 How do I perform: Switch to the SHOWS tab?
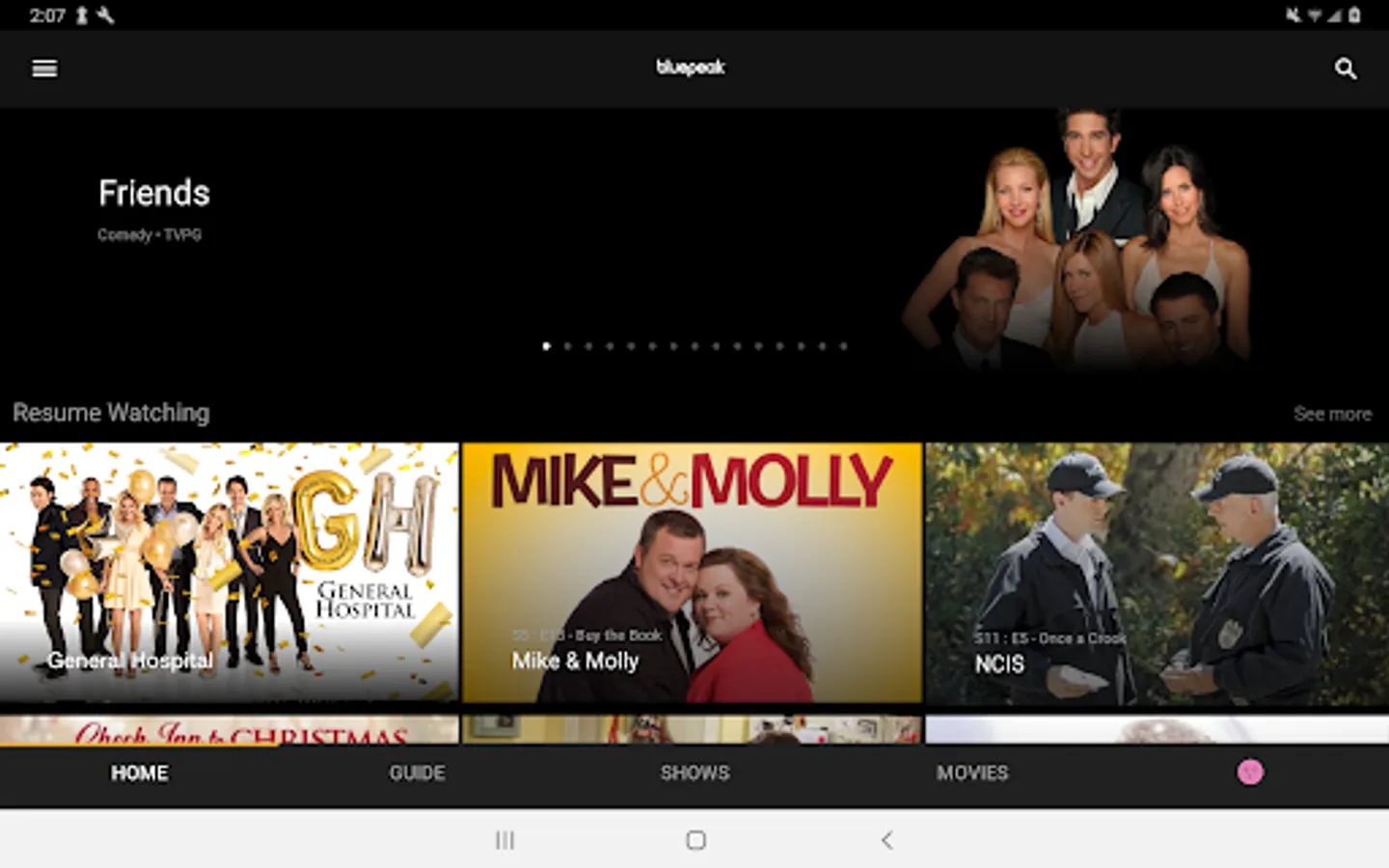coord(694,773)
